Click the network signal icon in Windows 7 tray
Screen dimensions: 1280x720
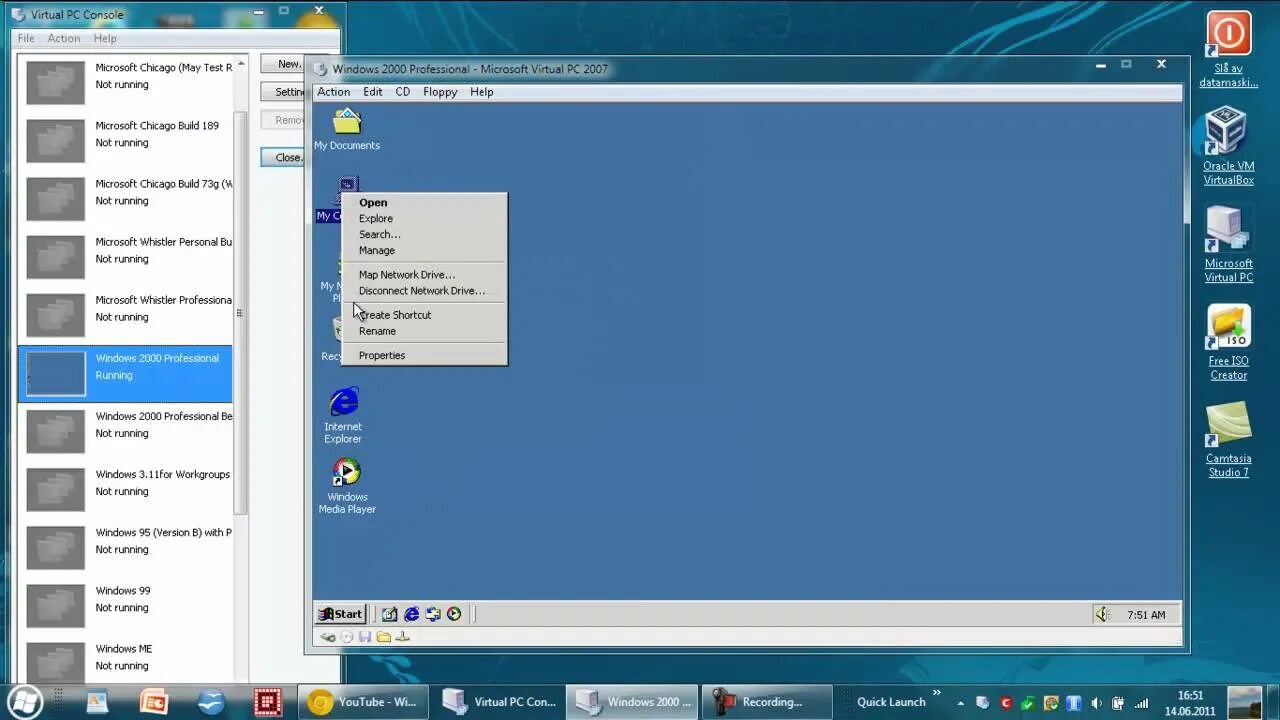(1141, 702)
